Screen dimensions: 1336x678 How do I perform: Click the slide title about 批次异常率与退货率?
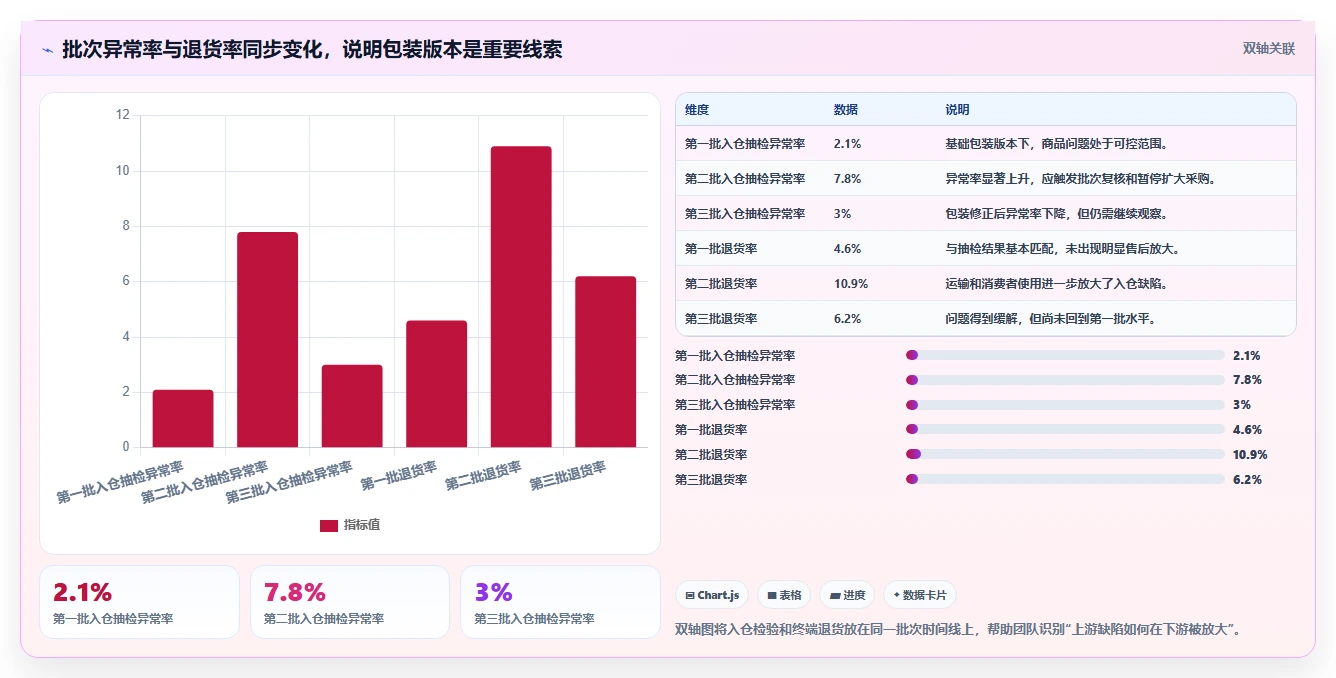pos(312,49)
